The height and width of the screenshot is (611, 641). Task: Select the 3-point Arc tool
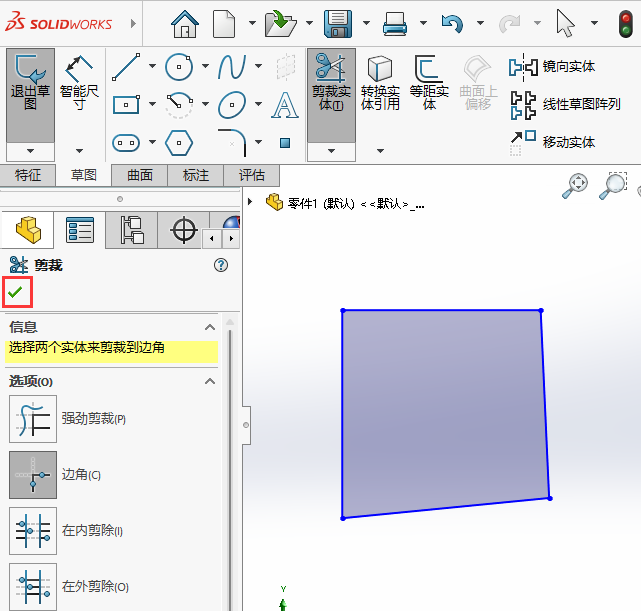[x=179, y=105]
